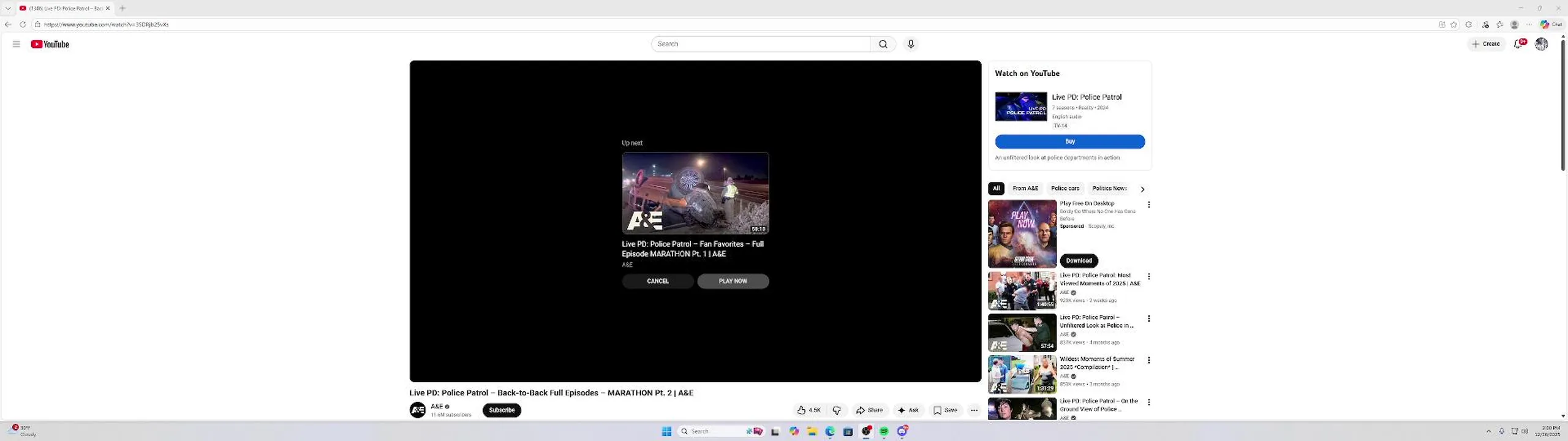This screenshot has height=441, width=1568.
Task: Show hidden system tray icons
Action: (x=1488, y=431)
